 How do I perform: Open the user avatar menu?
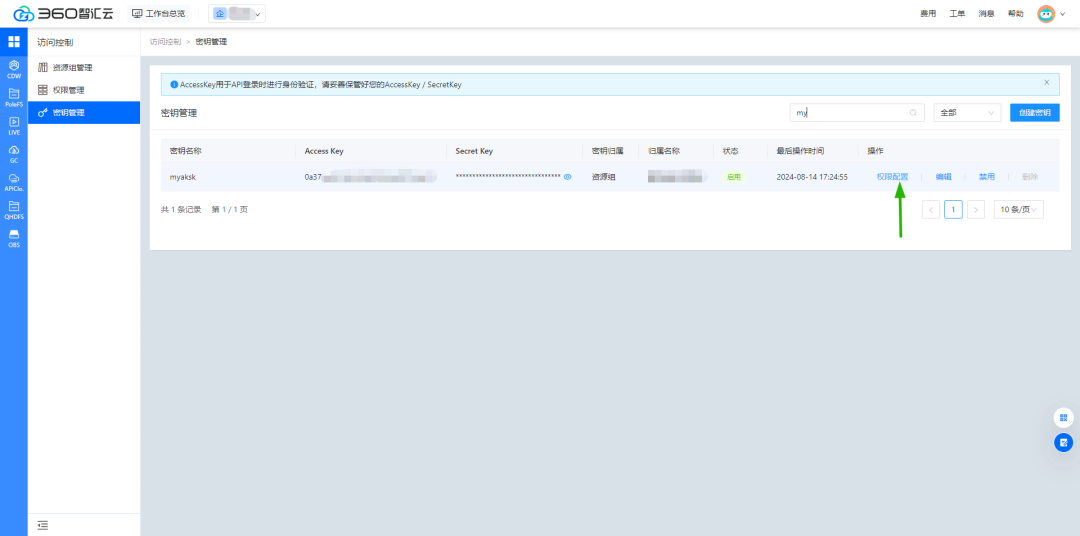point(1046,14)
